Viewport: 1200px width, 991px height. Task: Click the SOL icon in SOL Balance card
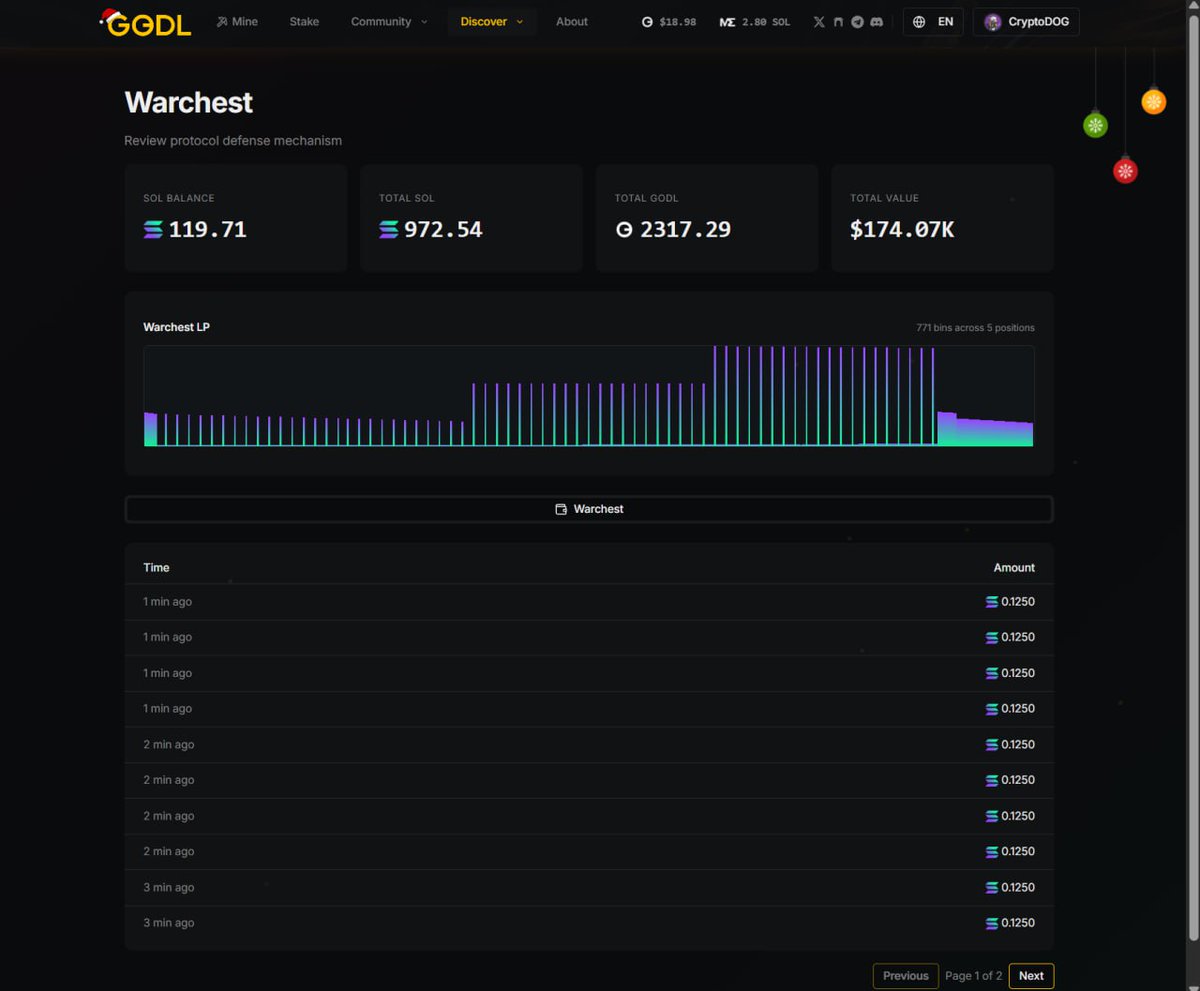tap(153, 230)
